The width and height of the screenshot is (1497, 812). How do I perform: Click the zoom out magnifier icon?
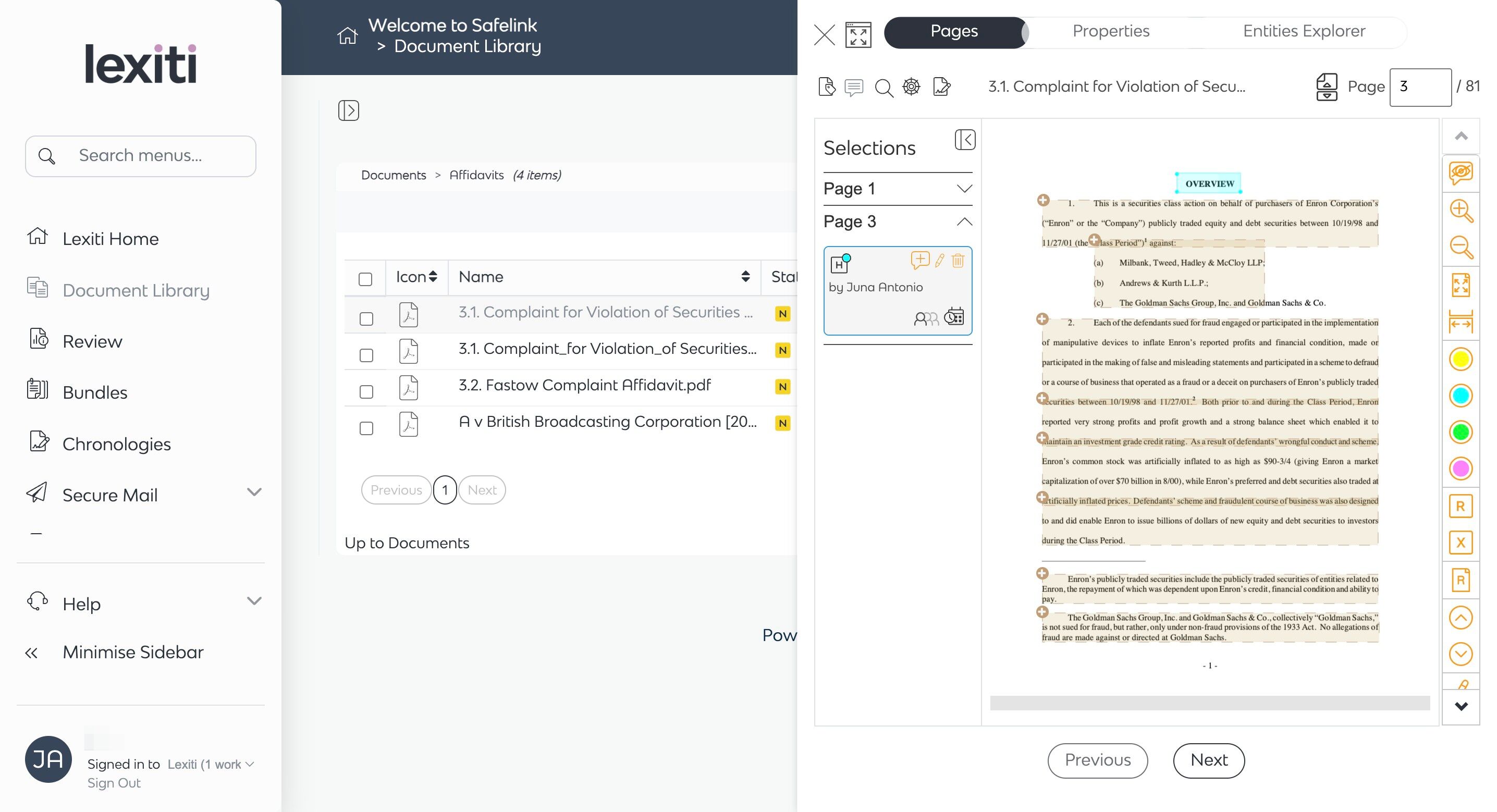[x=1460, y=248]
